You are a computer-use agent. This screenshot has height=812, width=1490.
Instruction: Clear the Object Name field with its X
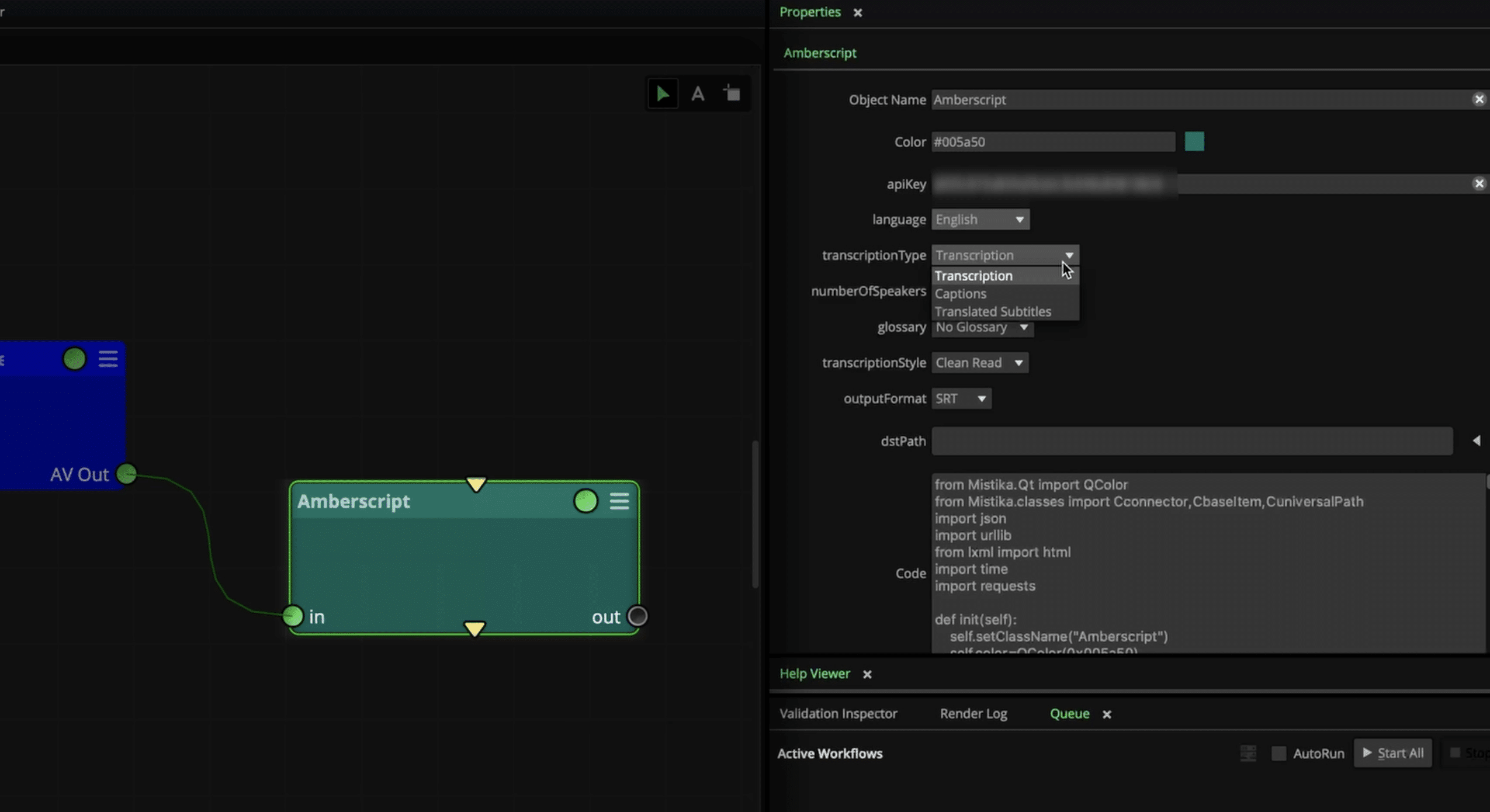click(x=1479, y=99)
